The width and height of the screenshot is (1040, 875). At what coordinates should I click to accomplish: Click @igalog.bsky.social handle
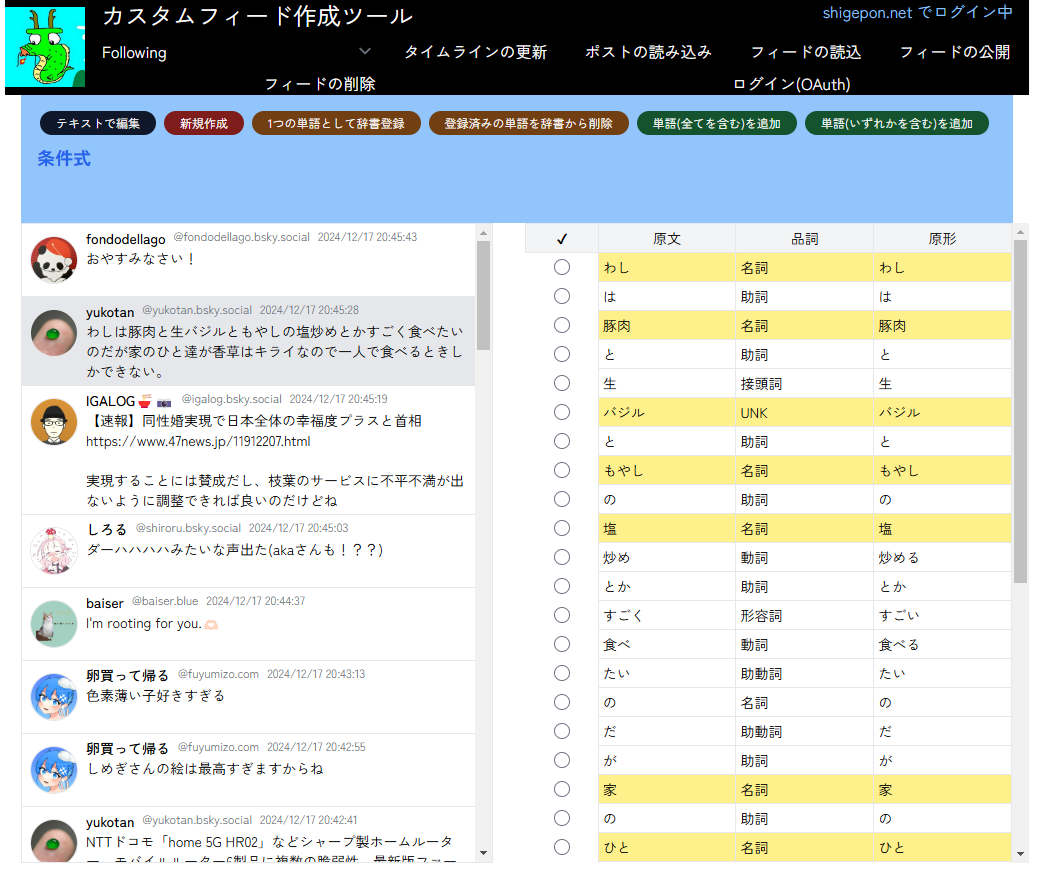(x=231, y=399)
